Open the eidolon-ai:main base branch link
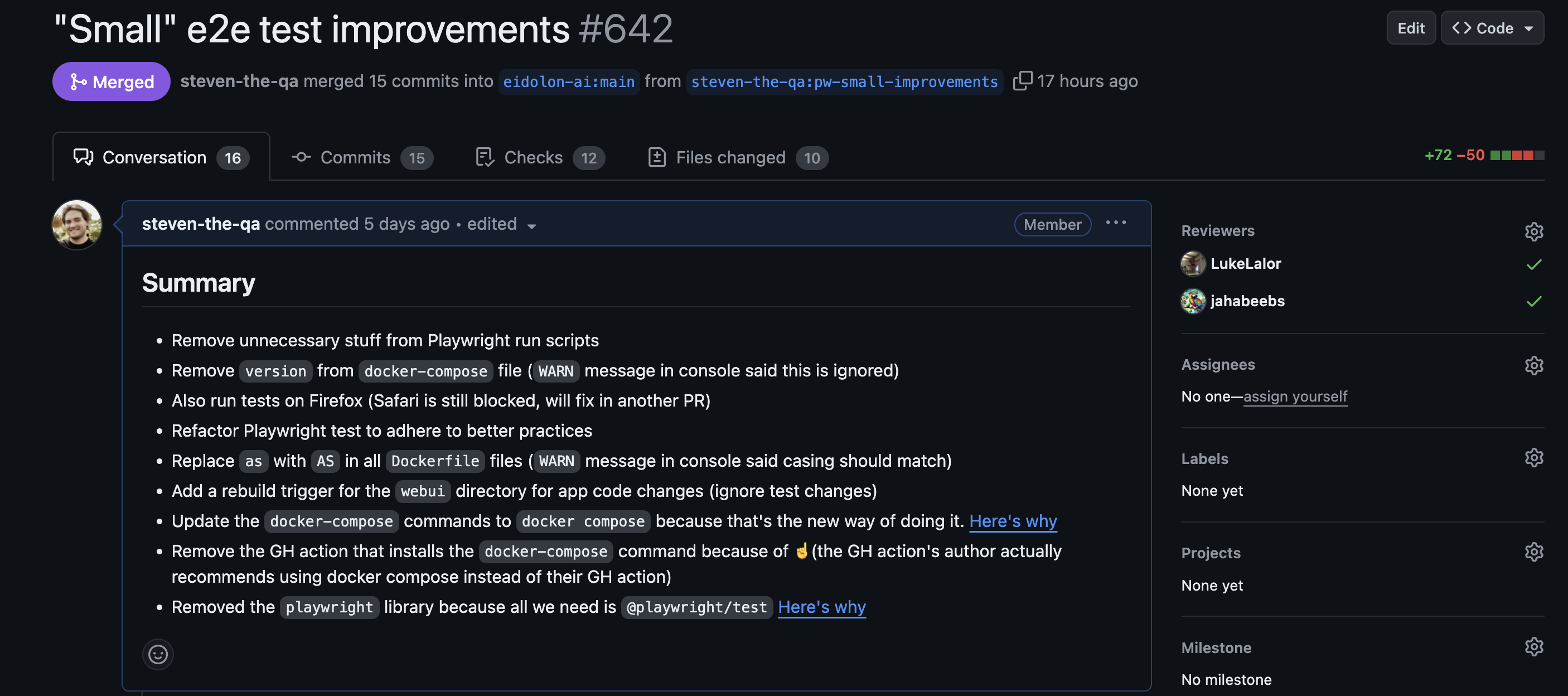The image size is (1568, 696). pyautogui.click(x=569, y=81)
